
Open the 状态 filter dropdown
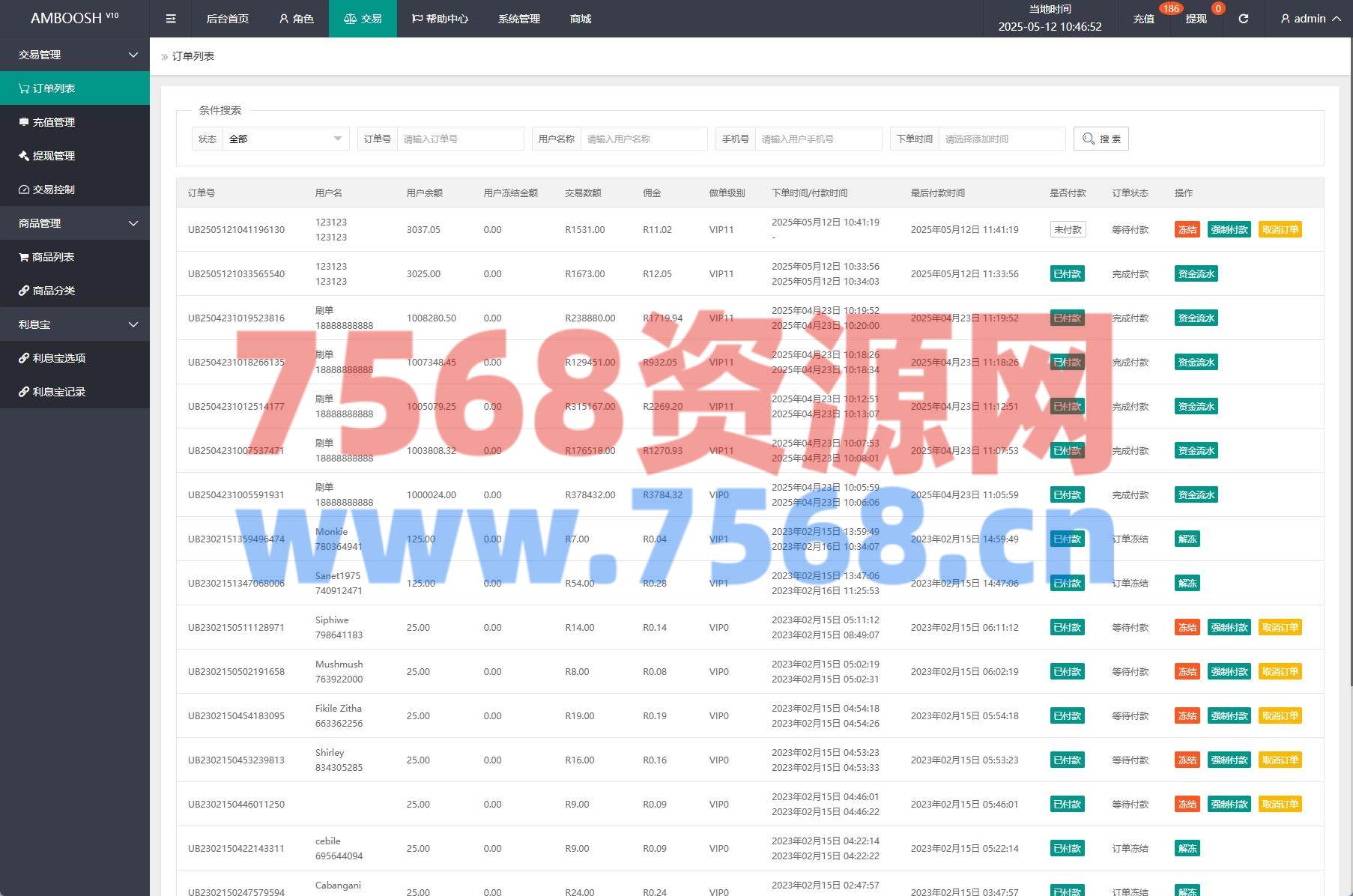(285, 139)
